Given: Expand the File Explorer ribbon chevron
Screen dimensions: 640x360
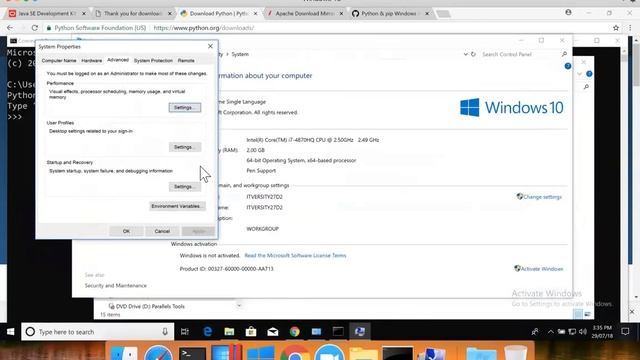Looking at the screenshot, I should [x=580, y=74].
